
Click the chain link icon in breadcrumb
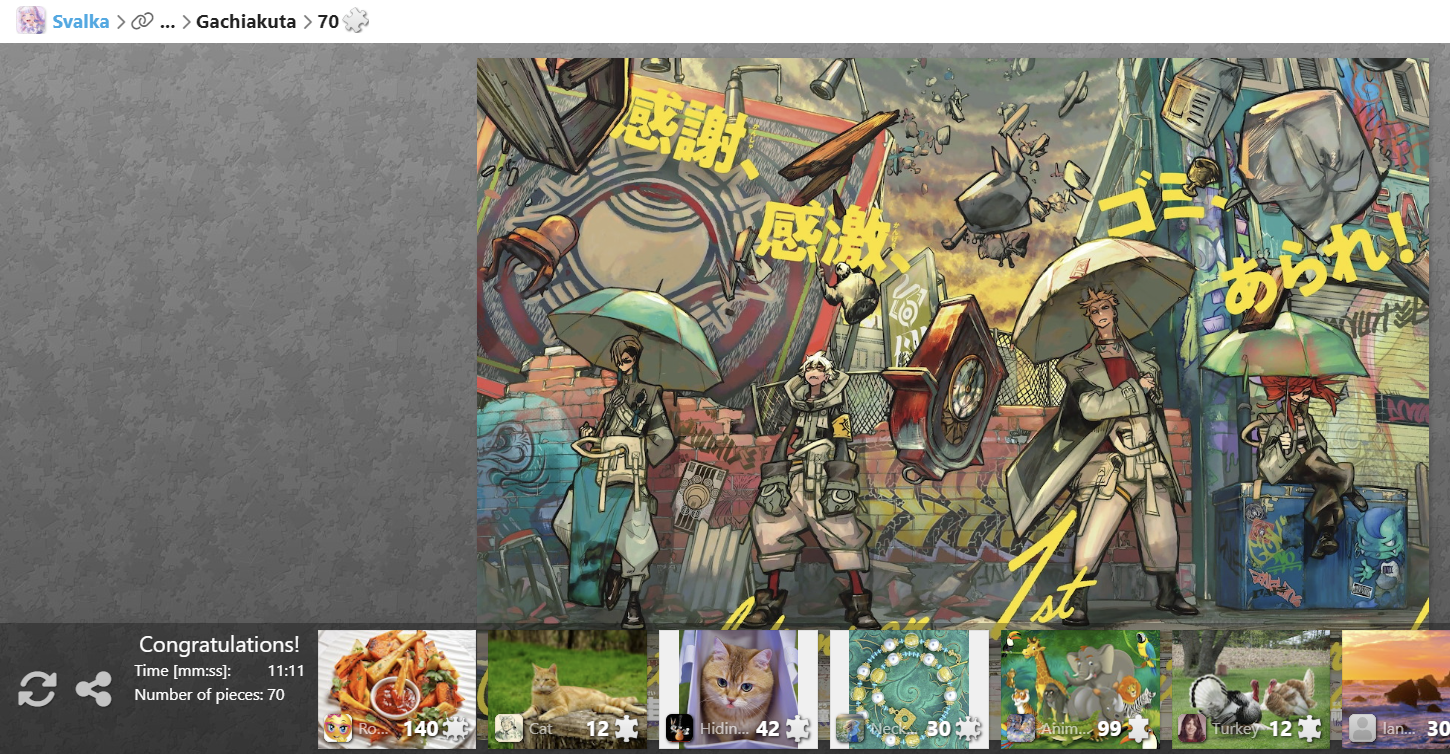(143, 21)
